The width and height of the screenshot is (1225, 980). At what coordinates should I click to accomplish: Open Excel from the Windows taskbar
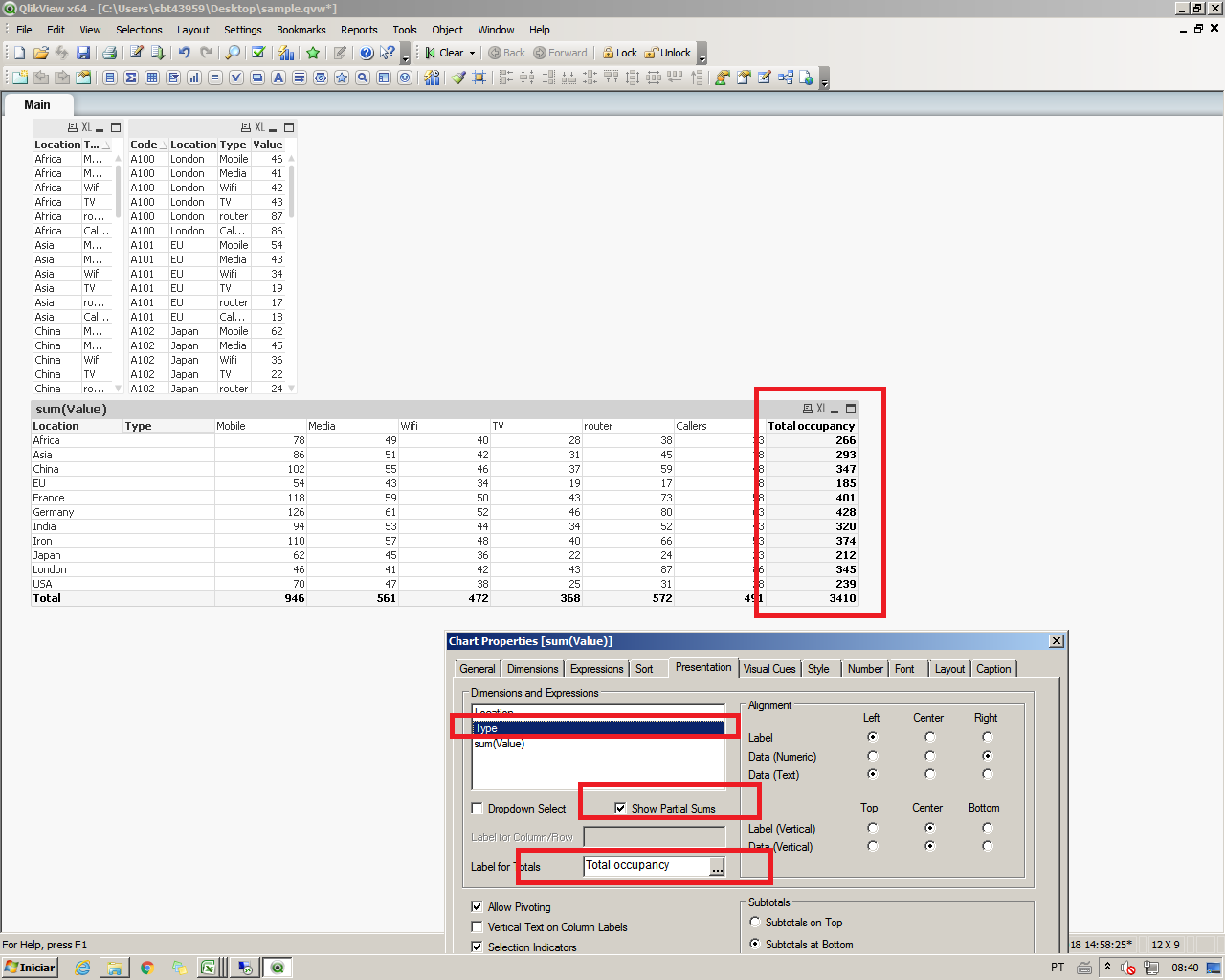click(x=208, y=968)
